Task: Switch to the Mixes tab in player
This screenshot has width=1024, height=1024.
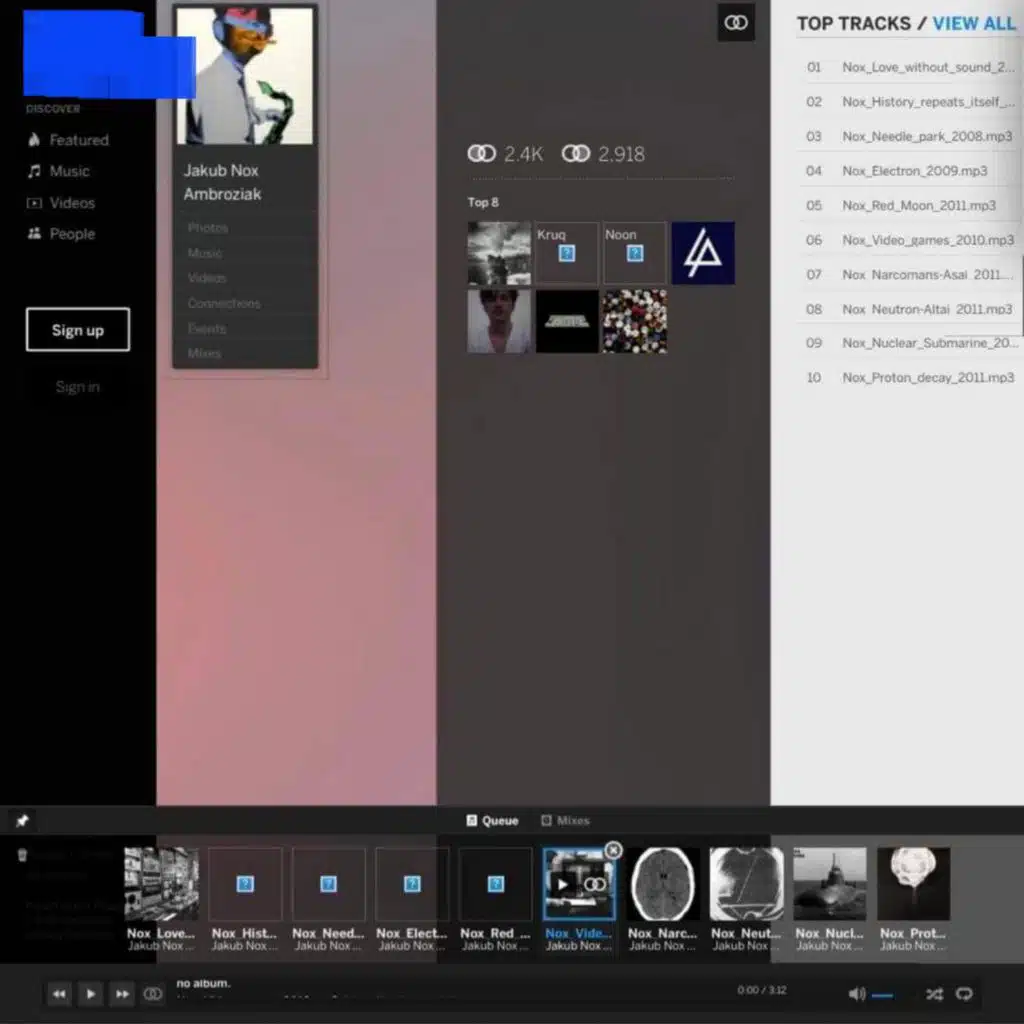Action: pyautogui.click(x=566, y=821)
